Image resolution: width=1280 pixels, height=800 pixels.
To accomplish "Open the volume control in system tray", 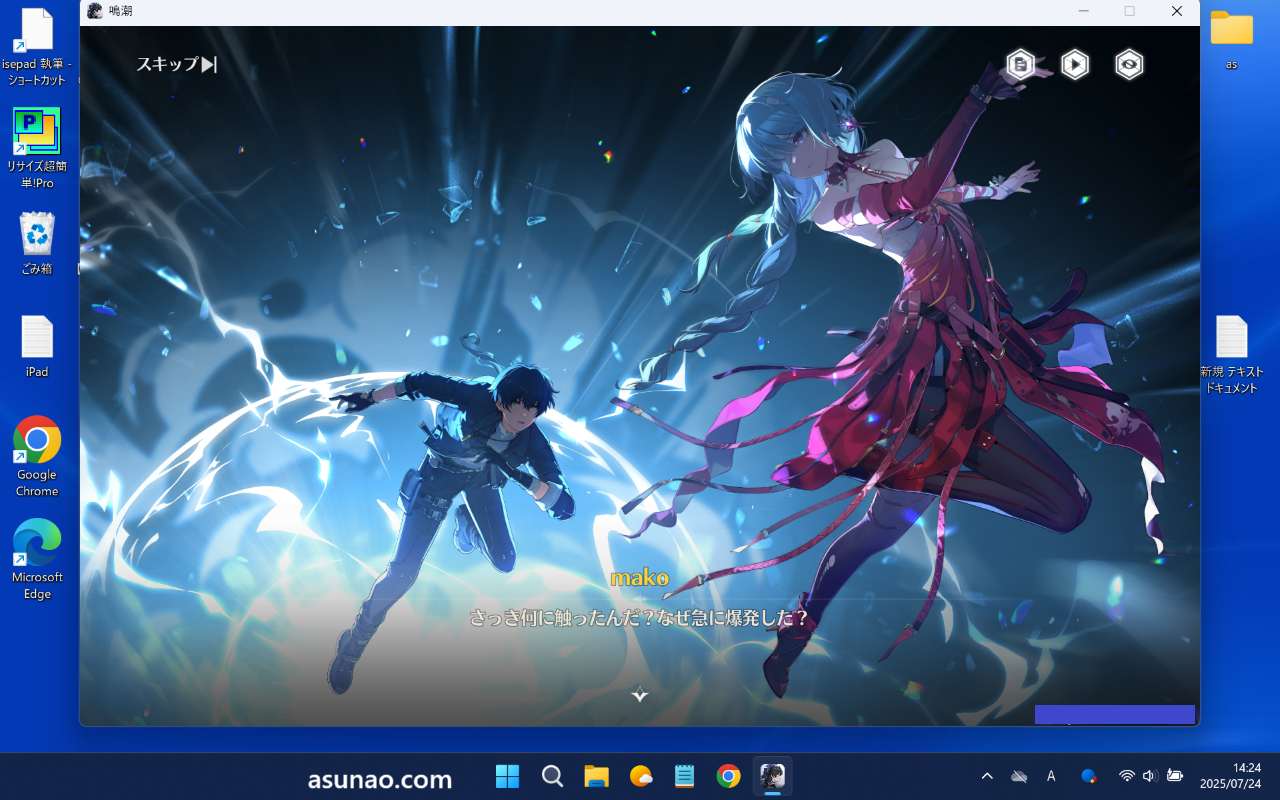I will (1149, 776).
